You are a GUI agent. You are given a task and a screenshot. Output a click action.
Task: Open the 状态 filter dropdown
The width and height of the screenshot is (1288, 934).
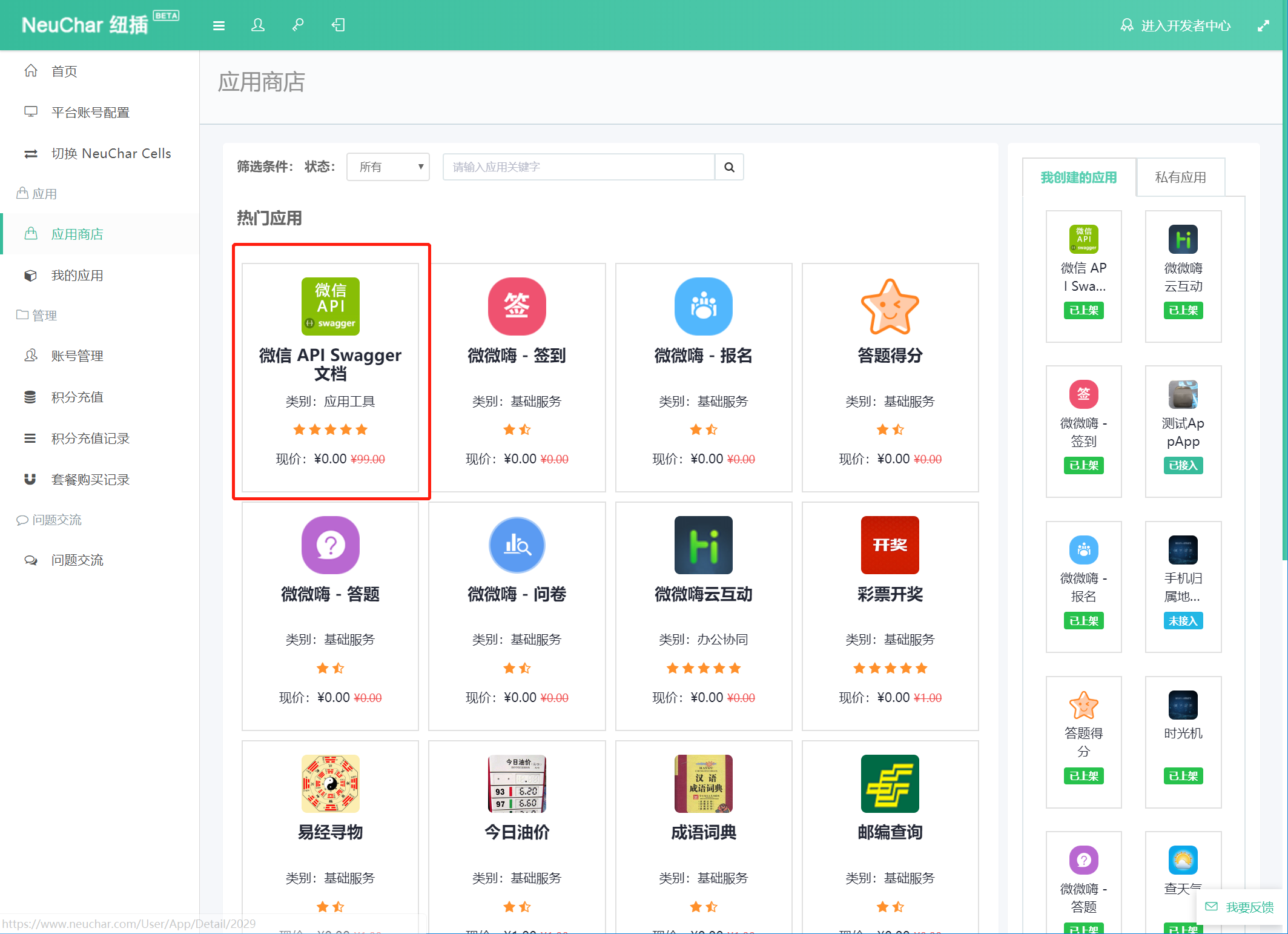[388, 167]
